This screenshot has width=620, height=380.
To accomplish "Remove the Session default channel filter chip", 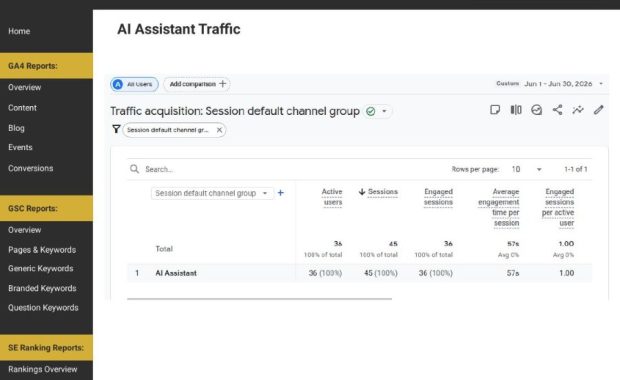I will (x=219, y=130).
